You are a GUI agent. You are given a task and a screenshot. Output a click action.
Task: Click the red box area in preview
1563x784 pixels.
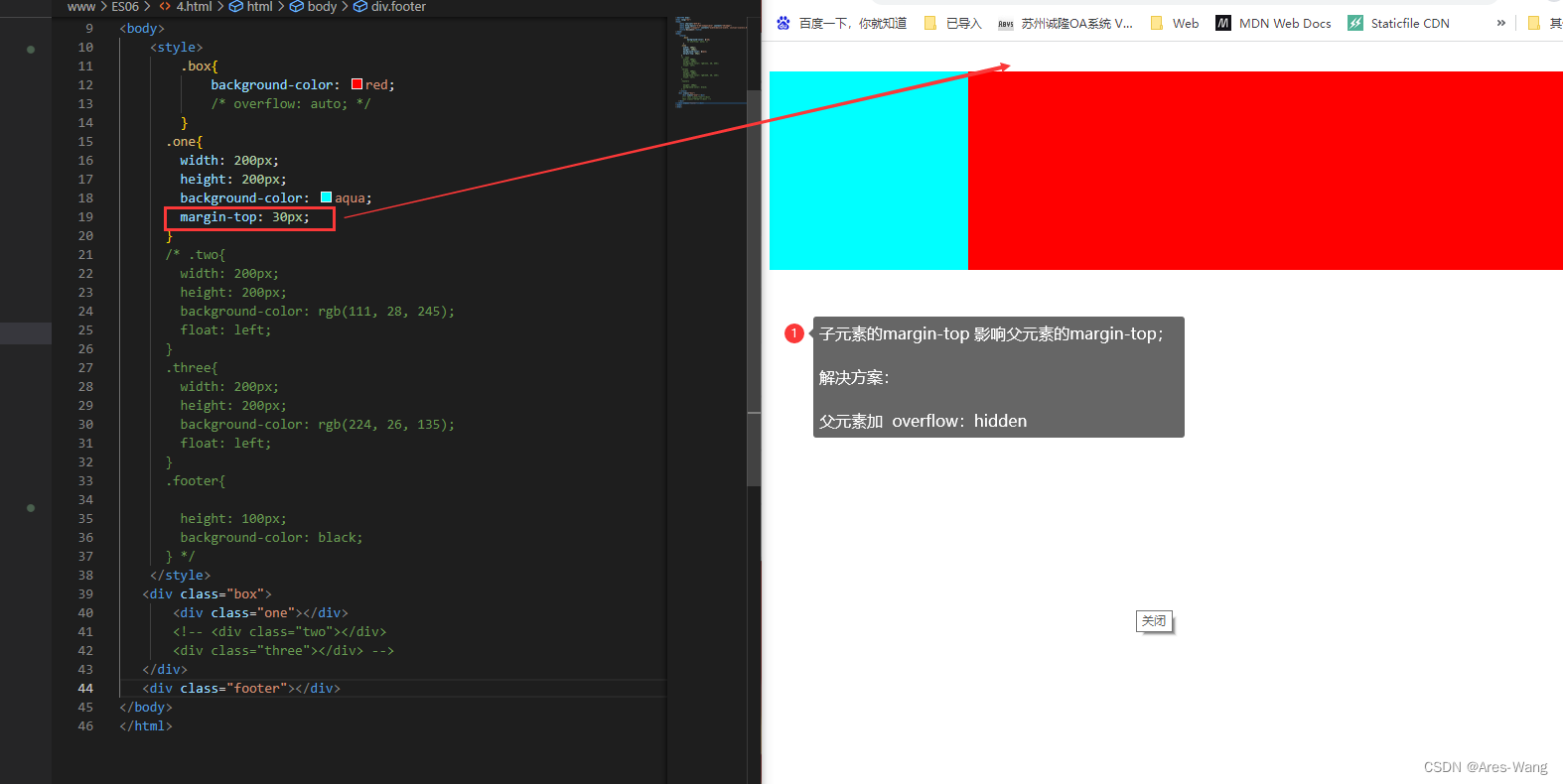[x=1265, y=171]
